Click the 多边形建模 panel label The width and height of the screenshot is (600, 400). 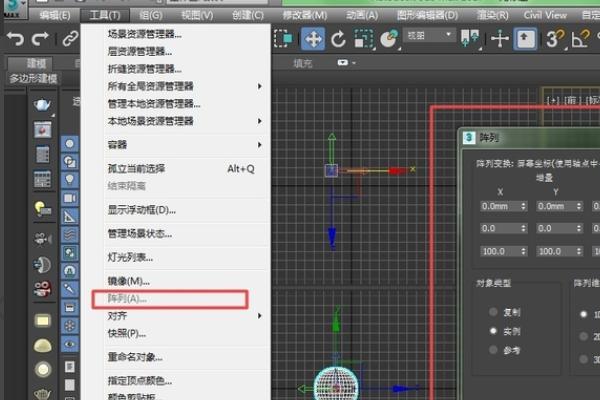(33, 78)
